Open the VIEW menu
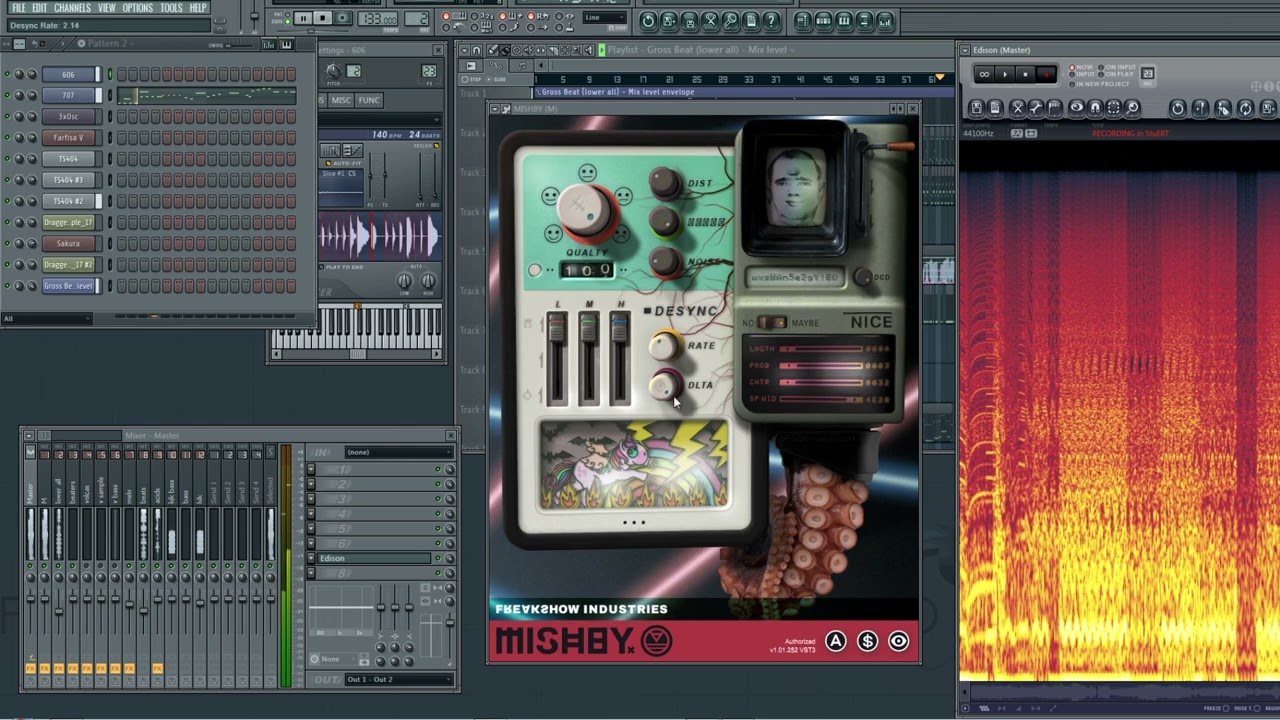Image resolution: width=1280 pixels, height=720 pixels. [107, 8]
